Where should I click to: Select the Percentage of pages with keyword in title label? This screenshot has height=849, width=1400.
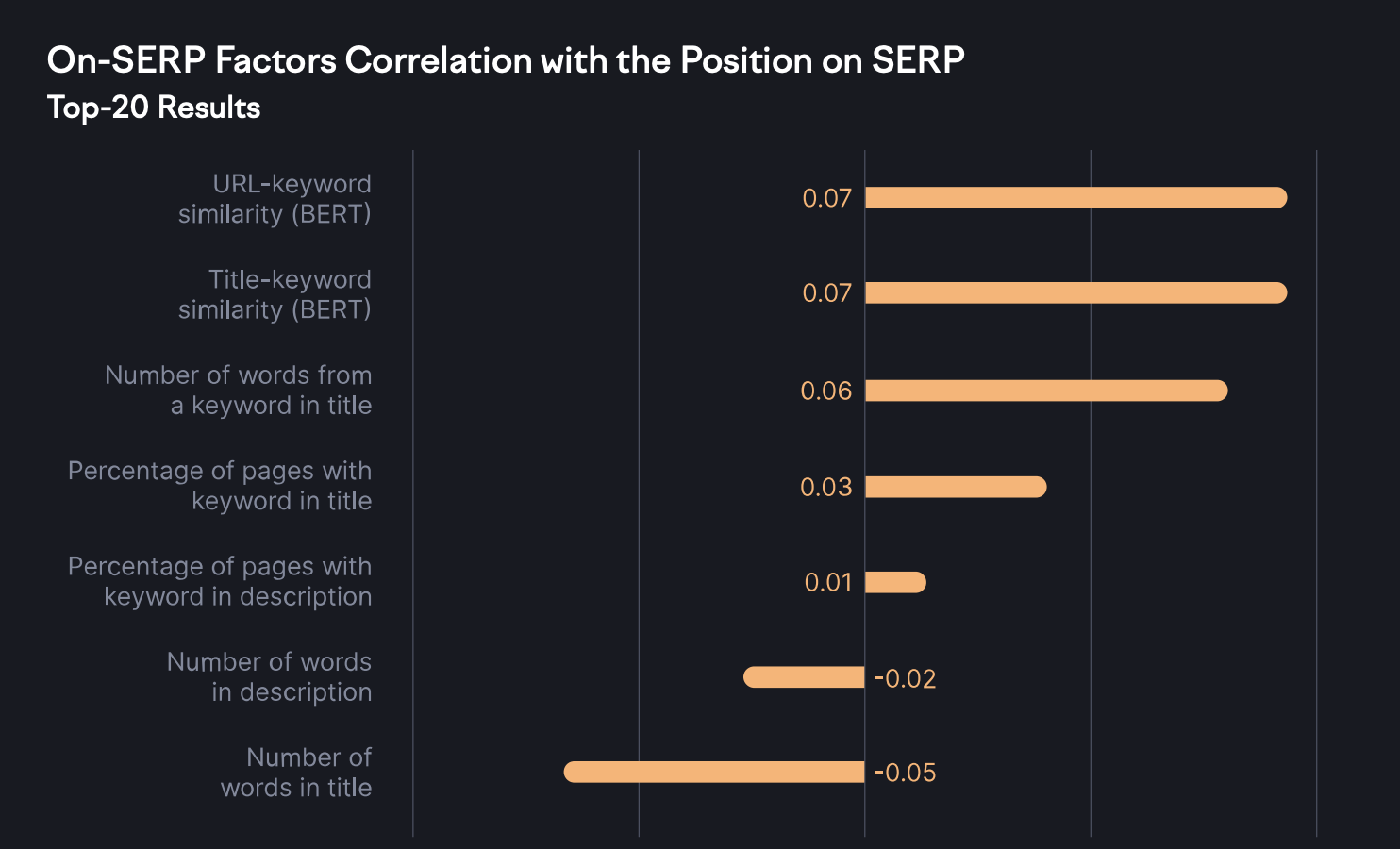(220, 486)
